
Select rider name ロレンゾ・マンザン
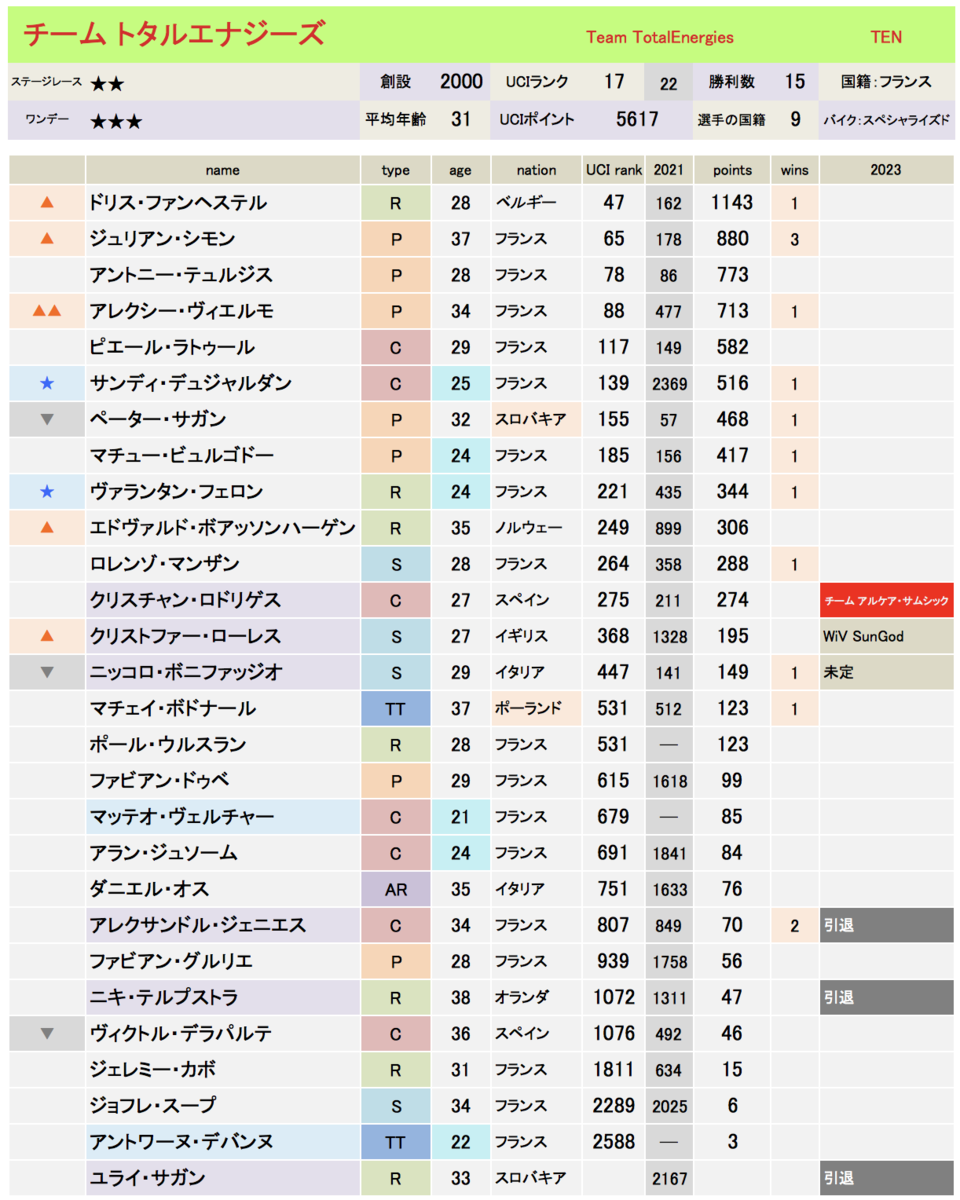[165, 564]
